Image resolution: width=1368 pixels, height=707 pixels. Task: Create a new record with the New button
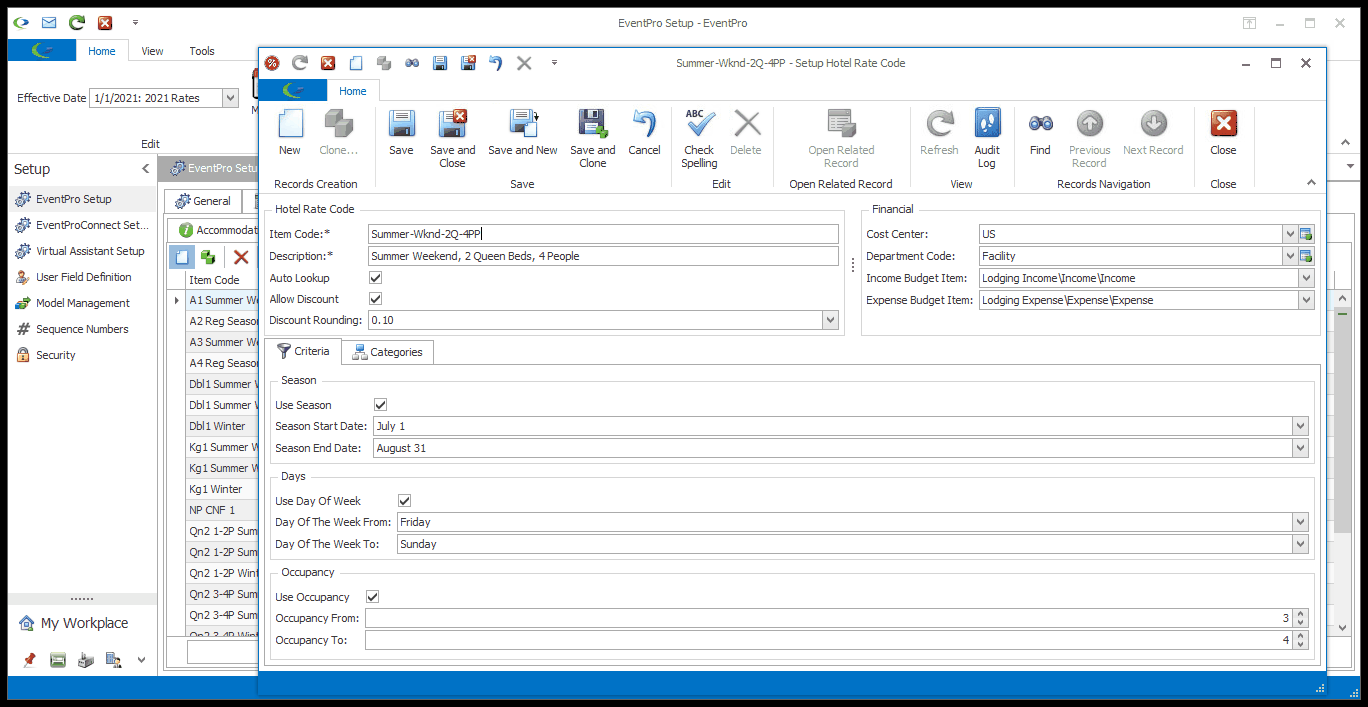coord(290,133)
